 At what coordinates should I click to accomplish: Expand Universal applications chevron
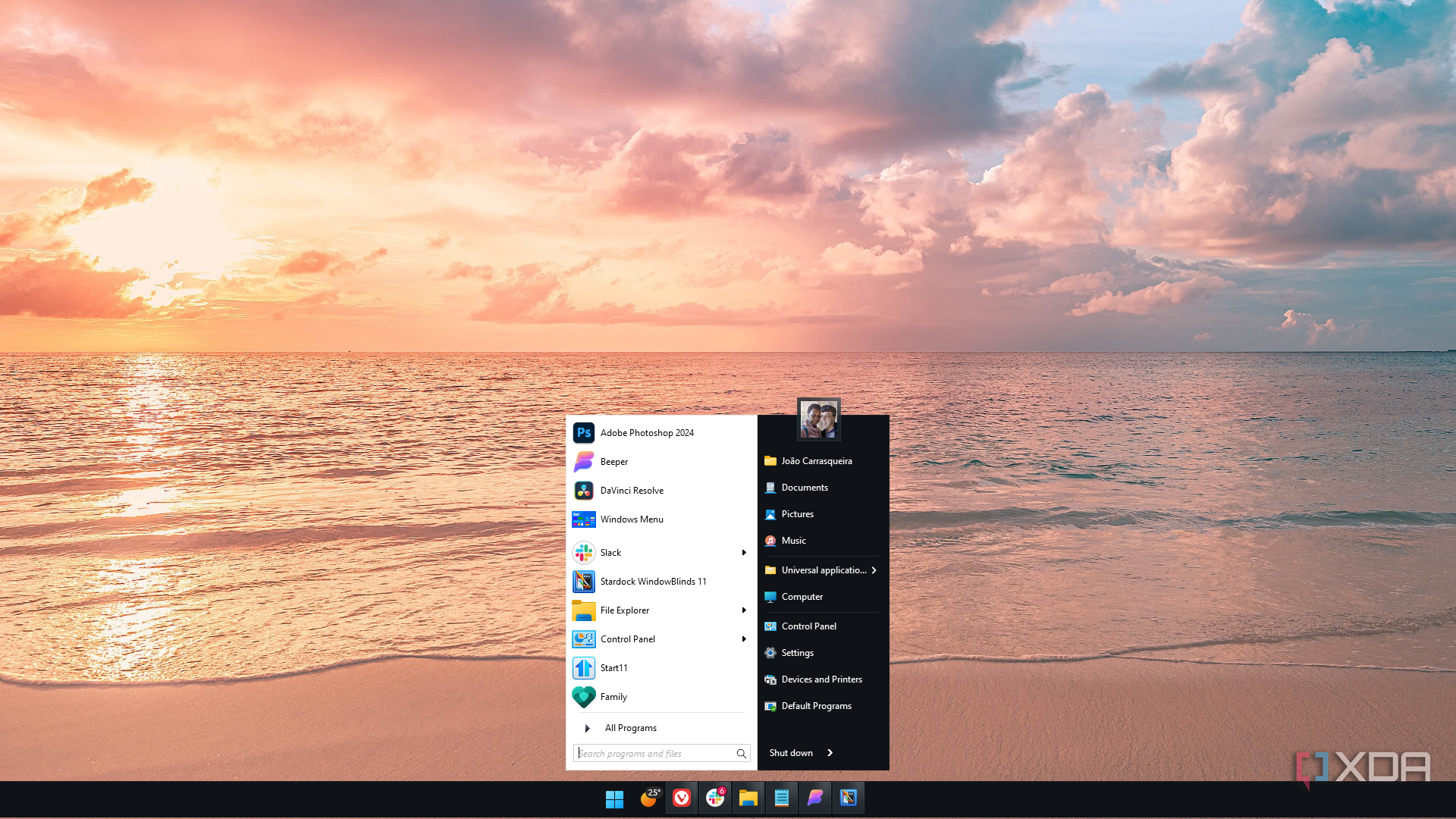coord(874,570)
